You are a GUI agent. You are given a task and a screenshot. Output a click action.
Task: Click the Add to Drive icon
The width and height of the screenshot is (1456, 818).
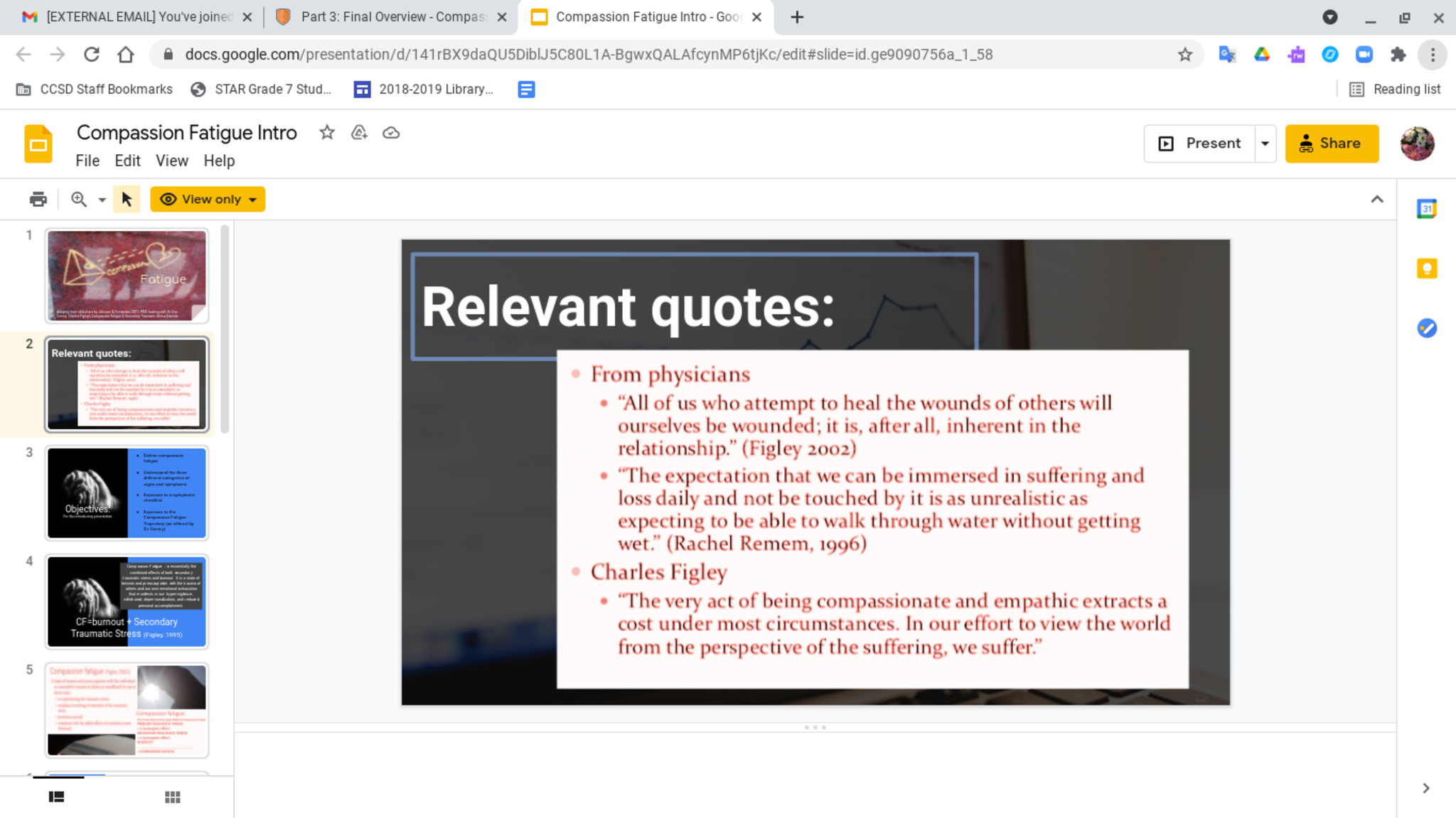click(359, 133)
